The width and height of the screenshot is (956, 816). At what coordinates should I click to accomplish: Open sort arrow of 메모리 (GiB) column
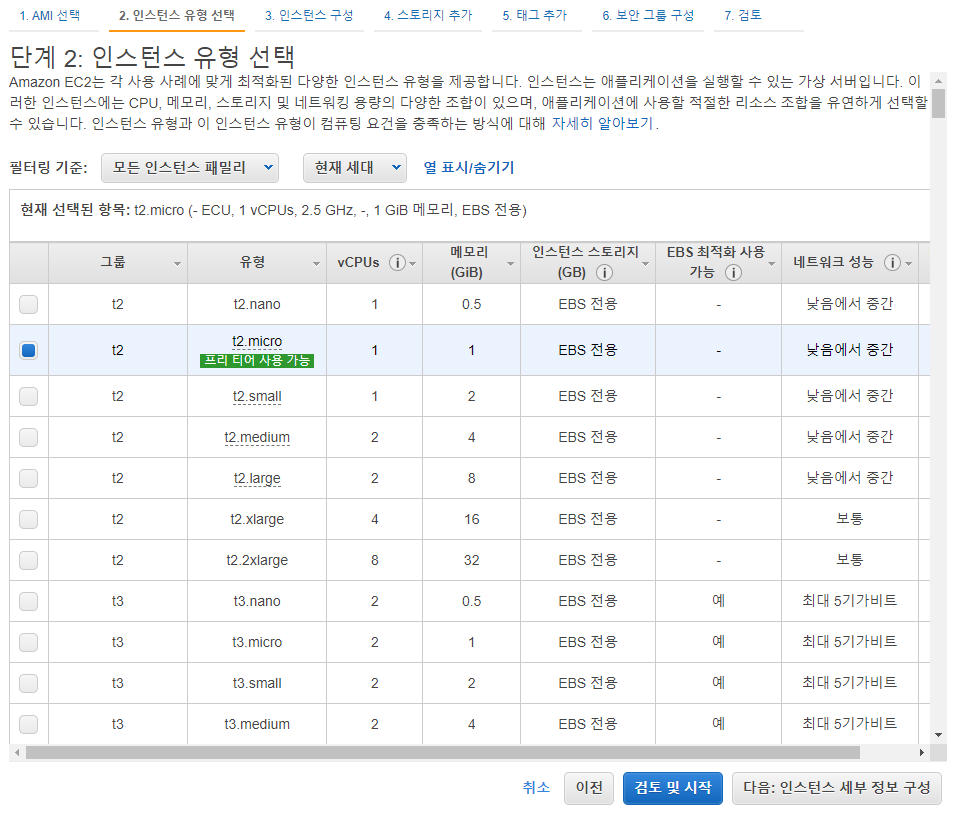pos(511,263)
